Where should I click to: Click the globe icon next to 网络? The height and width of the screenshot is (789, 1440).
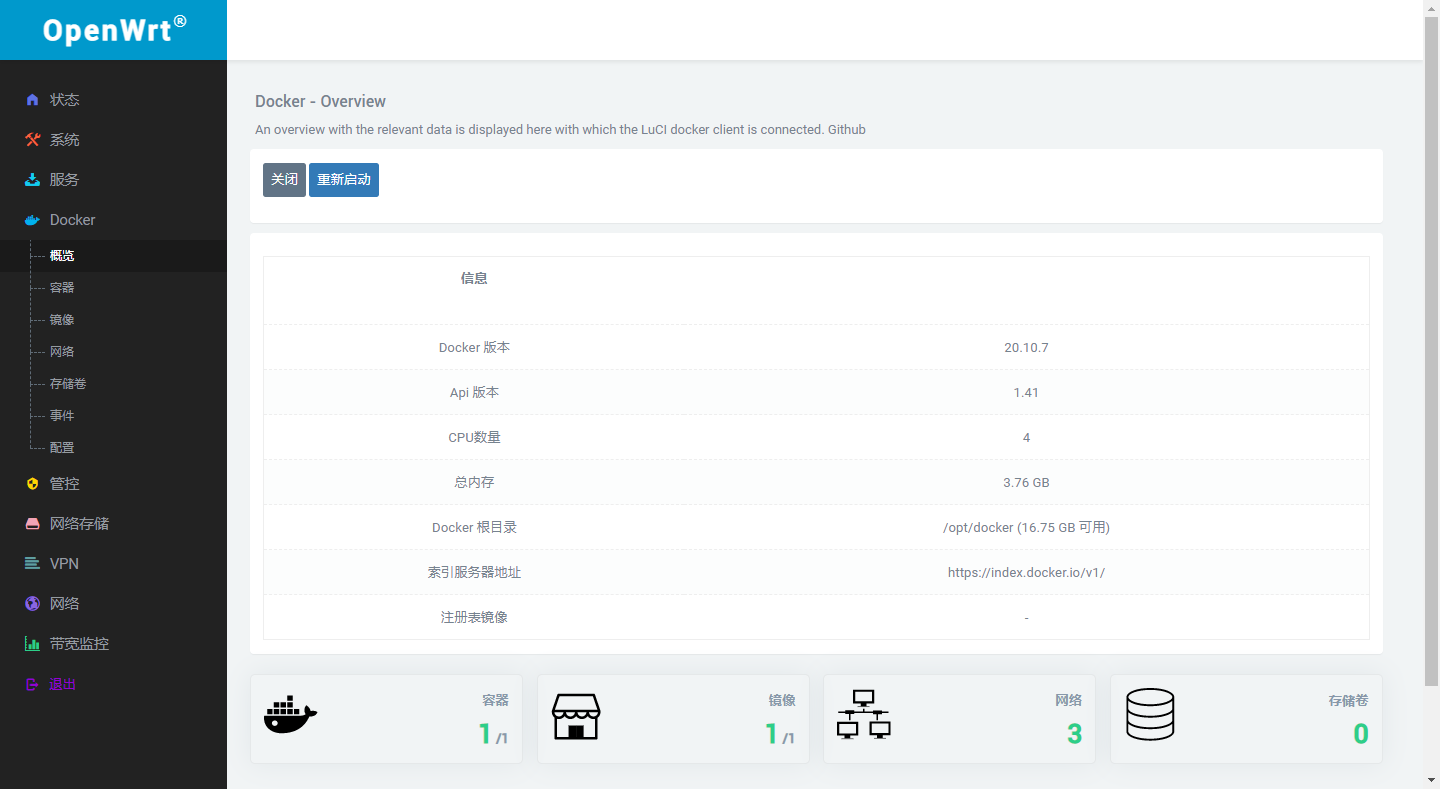point(31,603)
